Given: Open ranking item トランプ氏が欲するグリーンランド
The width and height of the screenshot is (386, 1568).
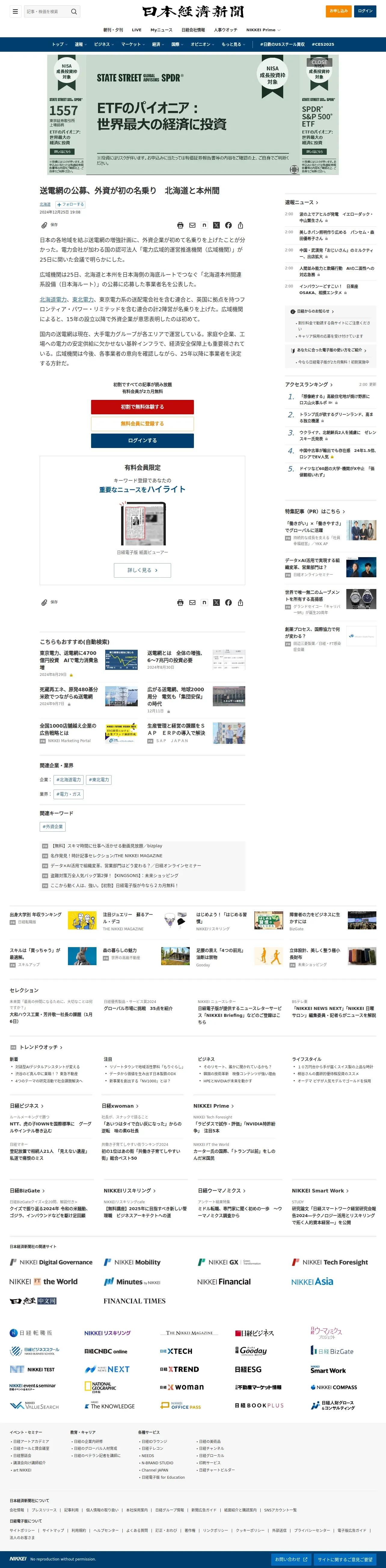Looking at the screenshot, I should [x=336, y=418].
